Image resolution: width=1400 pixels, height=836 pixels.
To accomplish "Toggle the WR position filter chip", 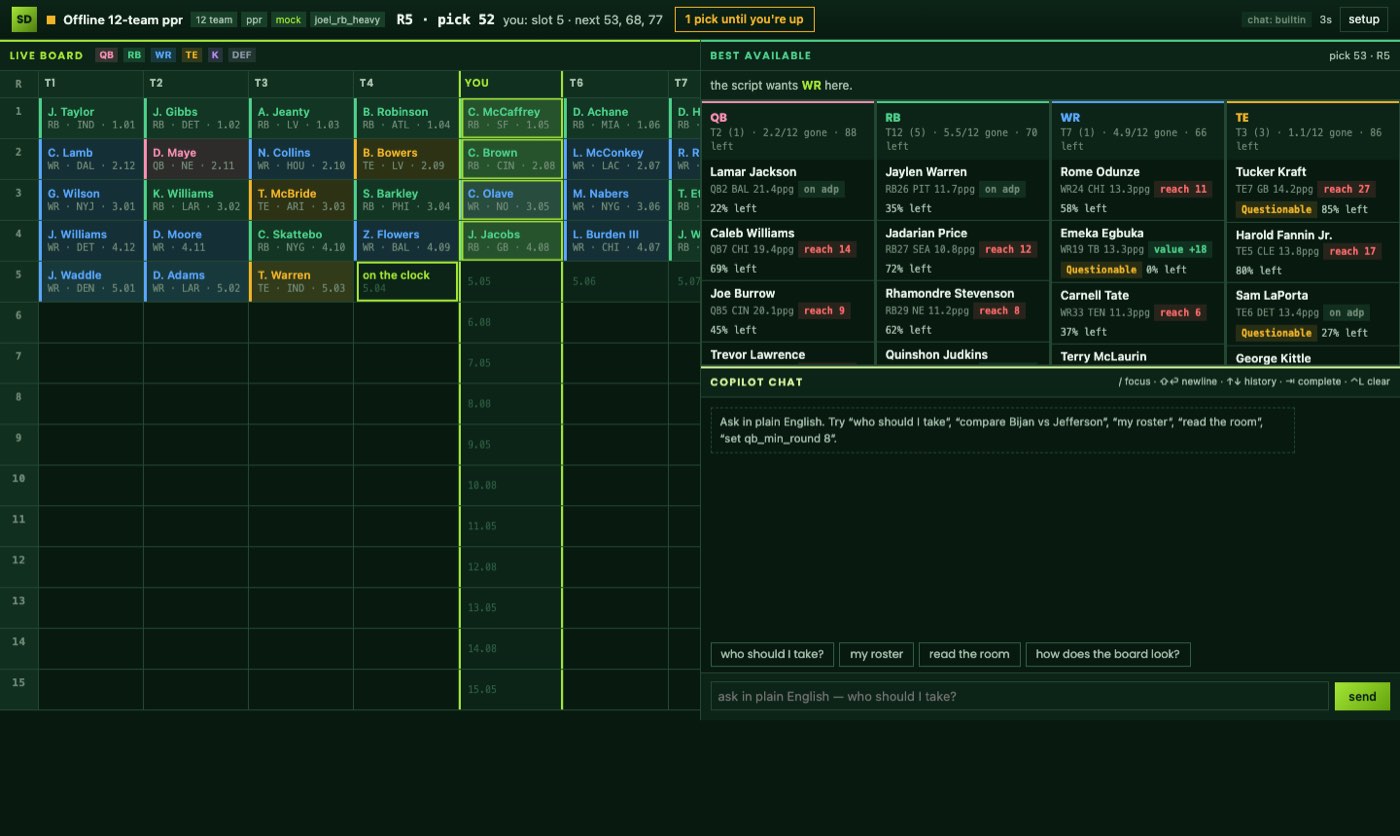I will click(x=163, y=55).
